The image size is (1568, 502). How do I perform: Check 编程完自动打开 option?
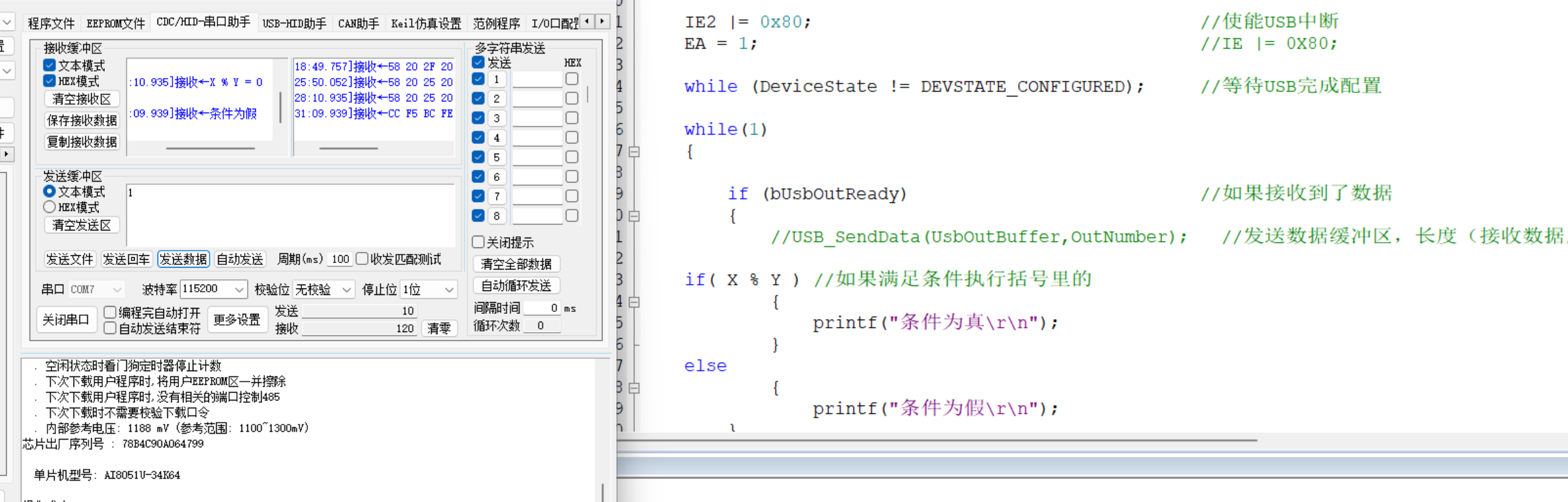(110, 313)
